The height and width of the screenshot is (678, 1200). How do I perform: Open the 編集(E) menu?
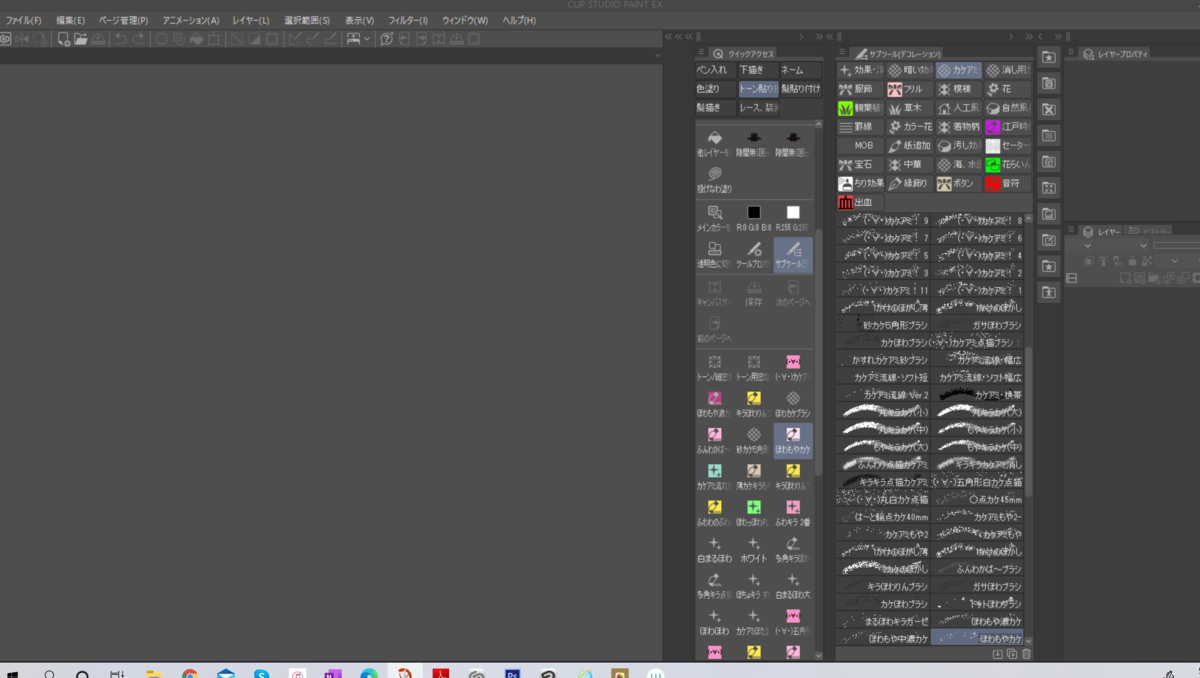click(x=70, y=21)
